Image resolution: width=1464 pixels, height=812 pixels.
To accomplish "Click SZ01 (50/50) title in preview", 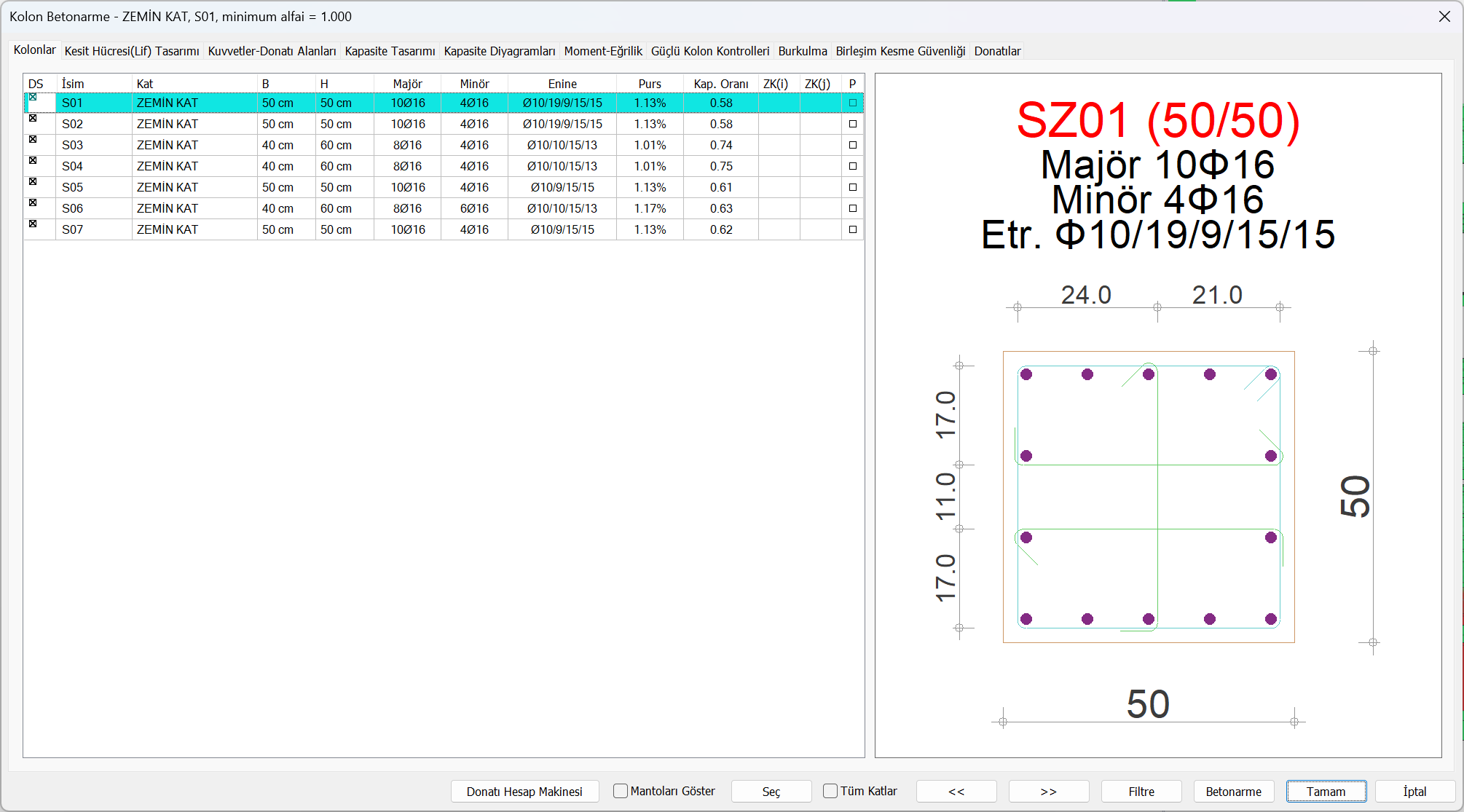I will (1158, 120).
